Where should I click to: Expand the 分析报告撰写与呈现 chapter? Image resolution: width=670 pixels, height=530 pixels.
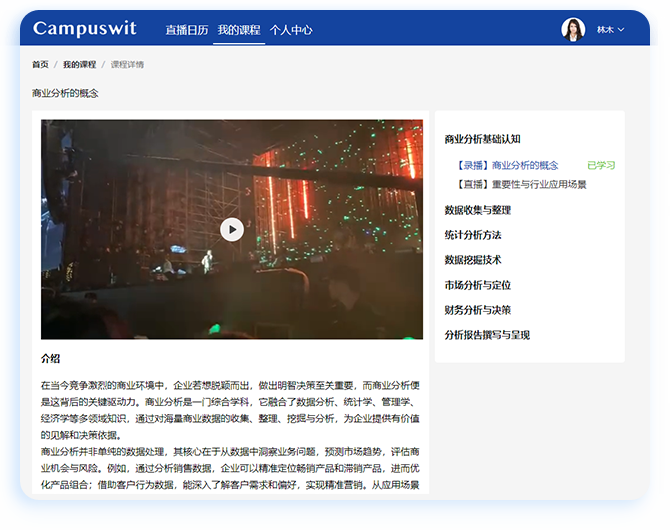pos(486,335)
